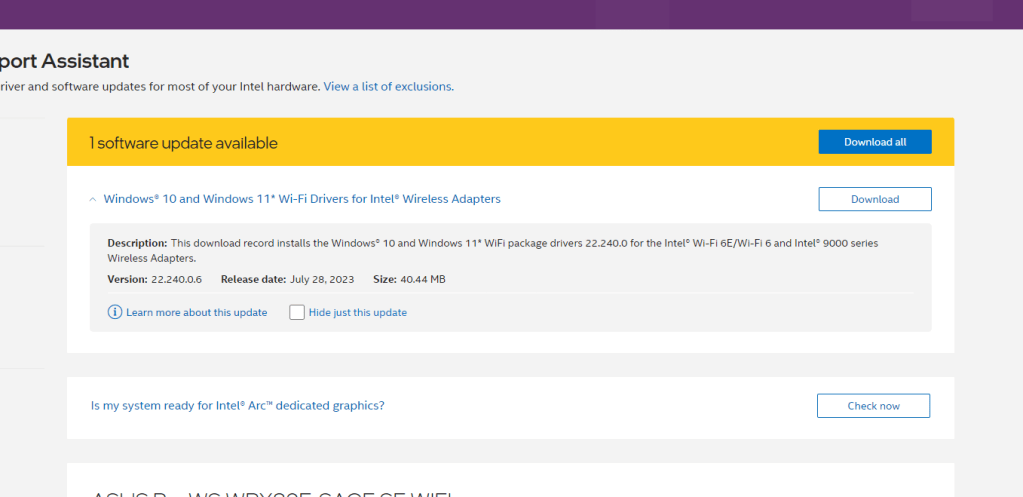Click the Download all button
Viewport: 1023px width, 497px height.
[x=875, y=142]
